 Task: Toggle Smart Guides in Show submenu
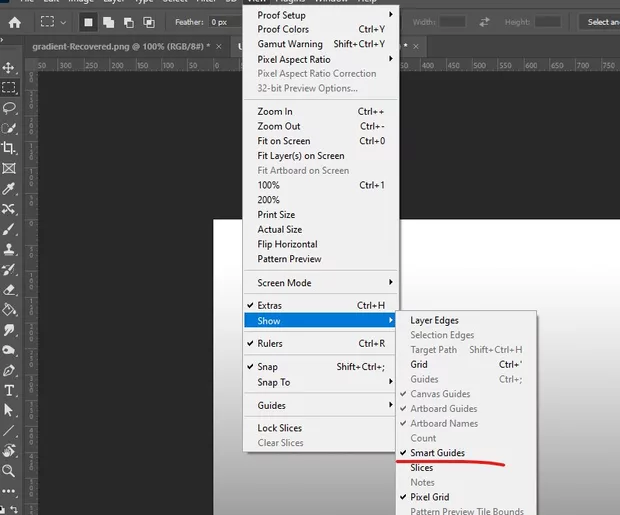click(x=466, y=453)
